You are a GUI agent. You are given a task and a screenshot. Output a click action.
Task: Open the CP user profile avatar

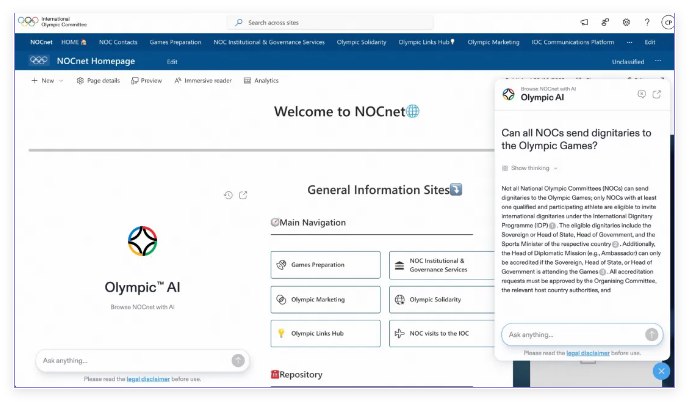pos(667,21)
